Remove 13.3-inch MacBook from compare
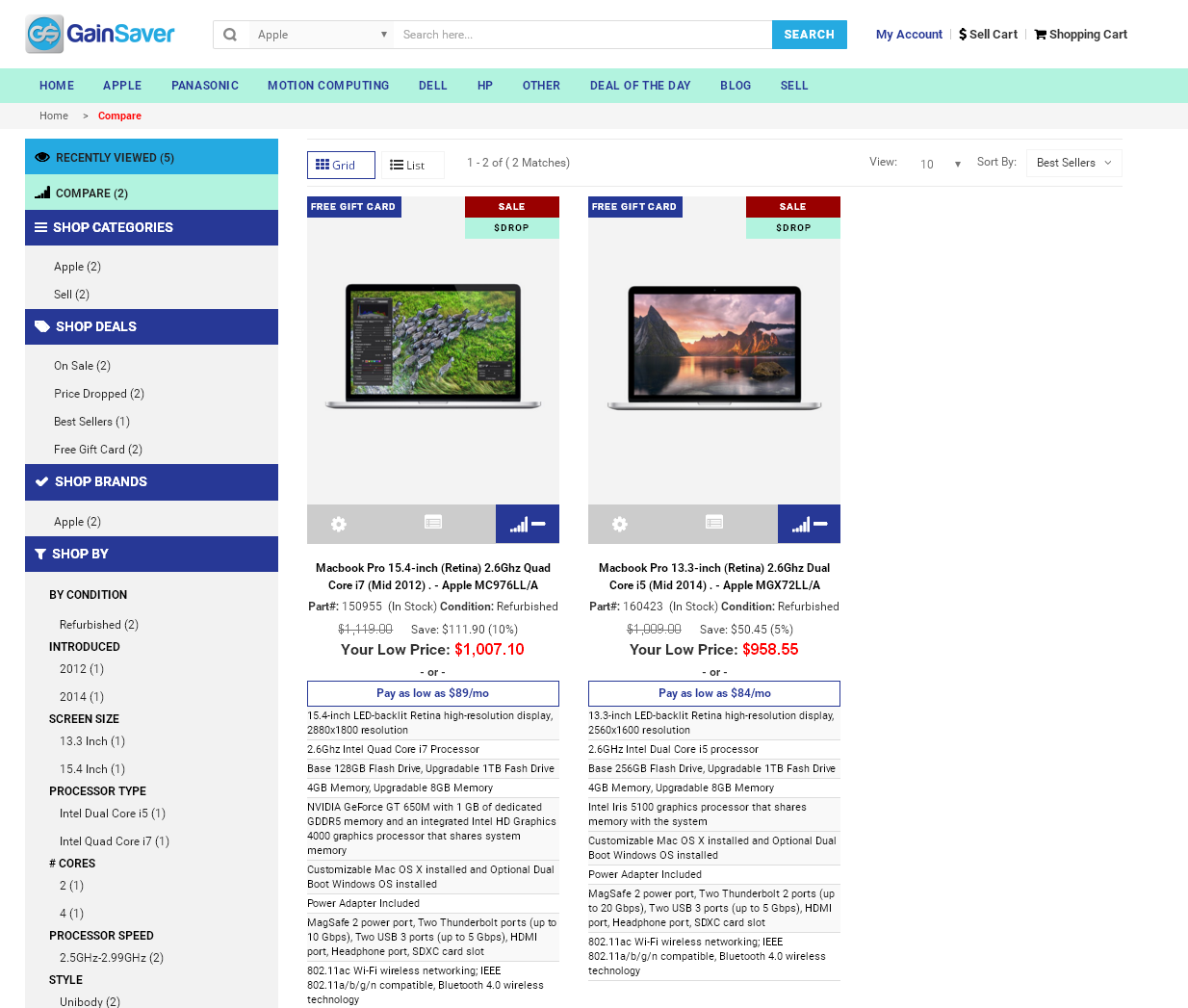 tap(809, 524)
